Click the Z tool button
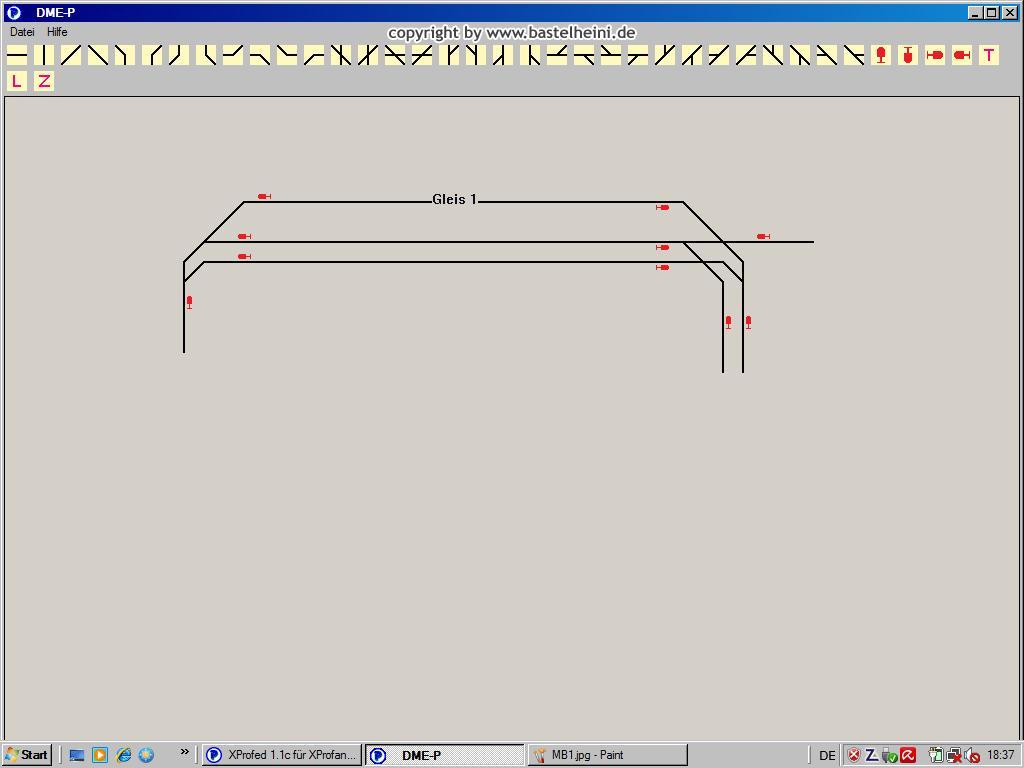Image resolution: width=1024 pixels, height=768 pixels. 44,81
